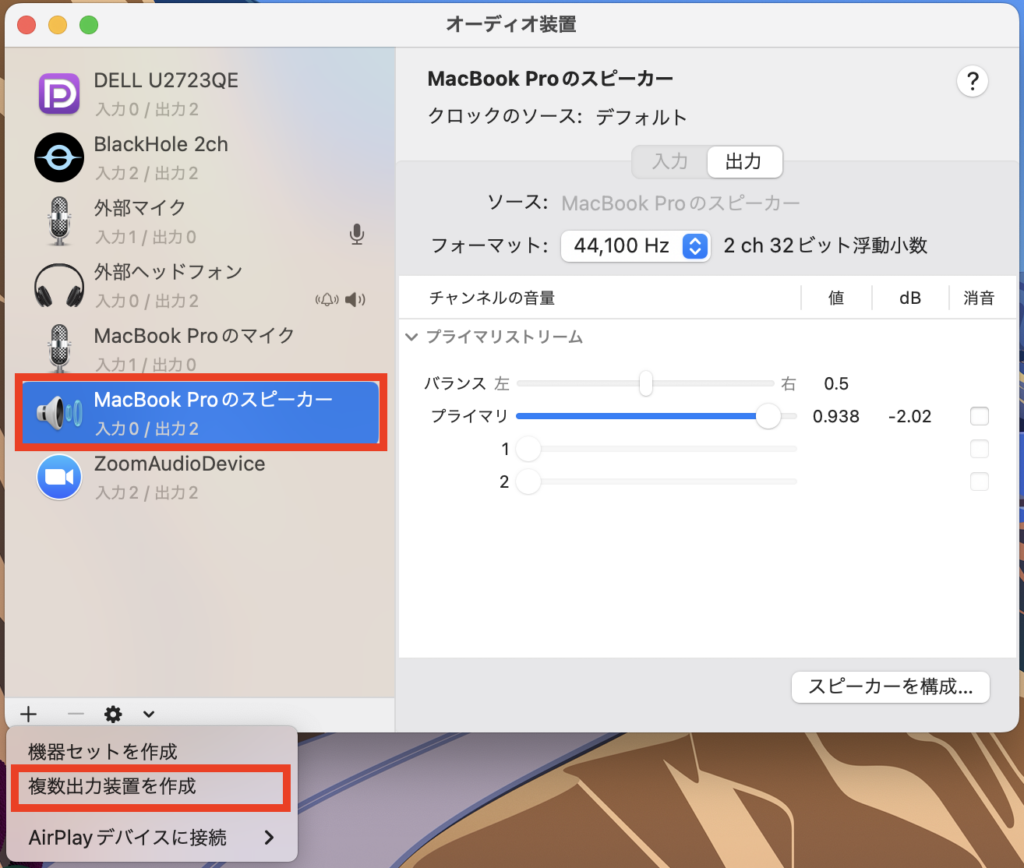Enable mute for channel 1
This screenshot has width=1024, height=868.
[979, 449]
